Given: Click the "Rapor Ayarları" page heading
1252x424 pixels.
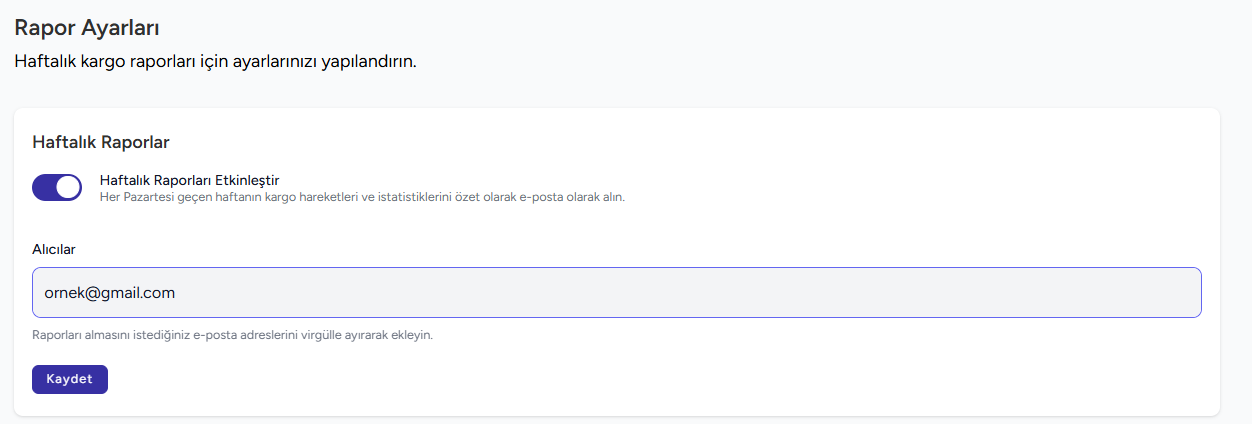Looking at the screenshot, I should tap(87, 28).
